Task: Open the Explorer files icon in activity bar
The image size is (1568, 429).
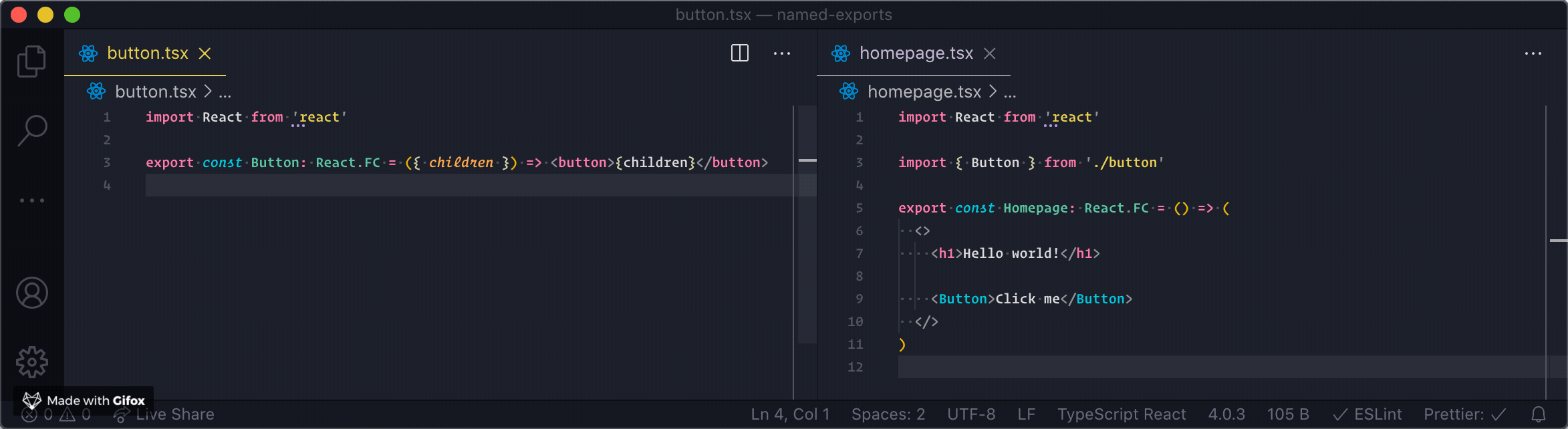Action: 31,61
